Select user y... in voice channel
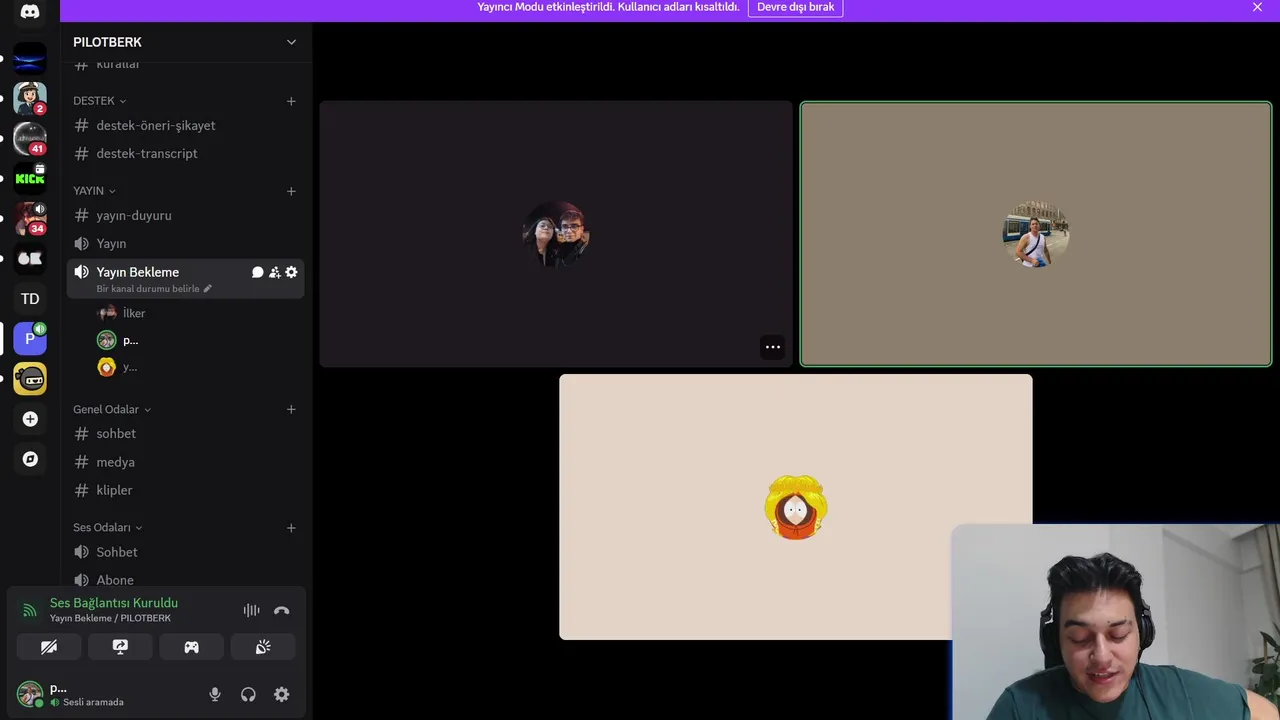The height and width of the screenshot is (720, 1280). pyautogui.click(x=198, y=367)
